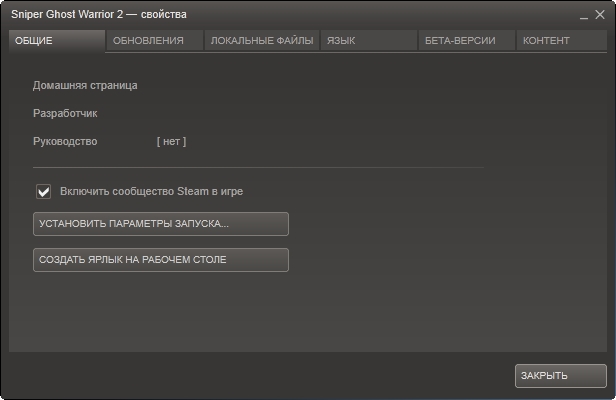This screenshot has height=400, width=616.
Task: Click the Домашняя страница label
Action: [x=85, y=85]
